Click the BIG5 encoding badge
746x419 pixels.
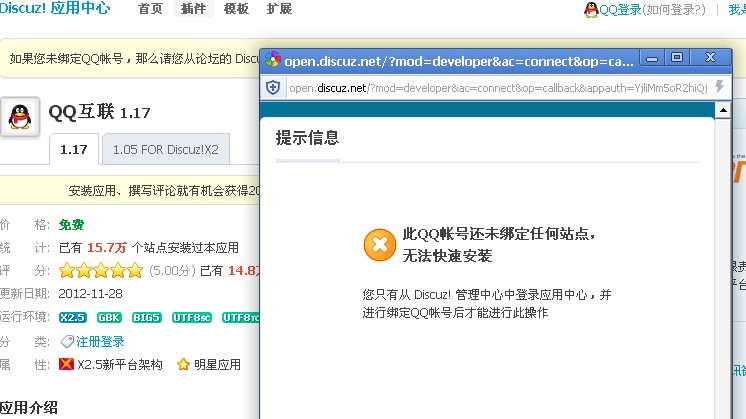(147, 317)
